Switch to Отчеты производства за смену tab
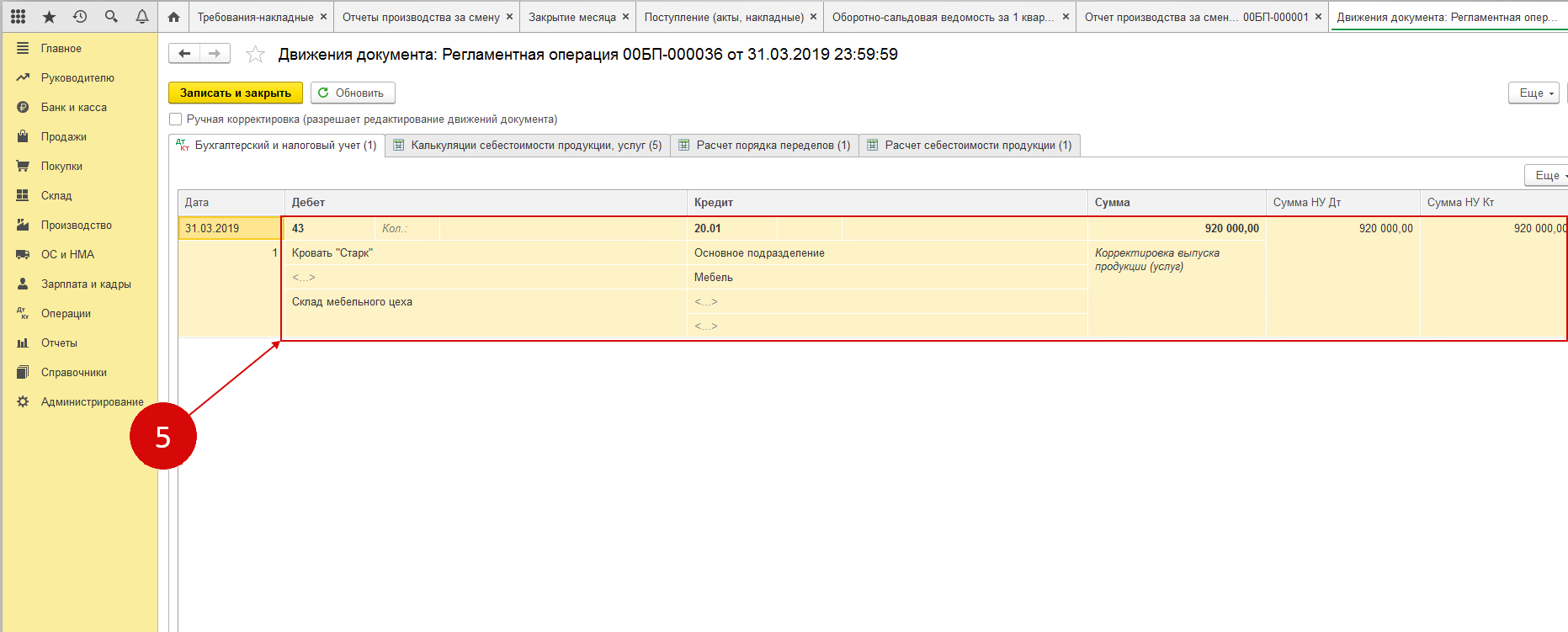The image size is (1568, 632). [x=421, y=17]
